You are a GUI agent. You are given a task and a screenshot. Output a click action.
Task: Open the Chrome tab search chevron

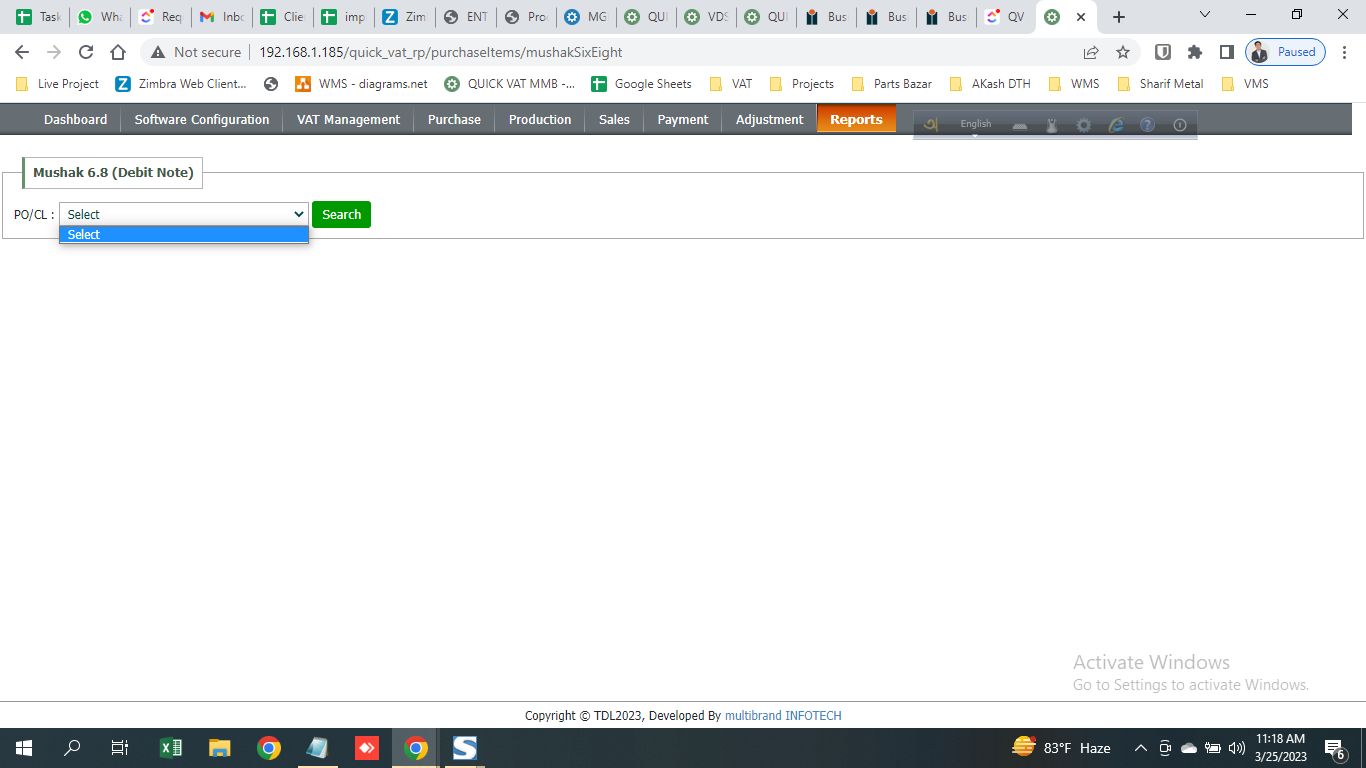(1205, 15)
